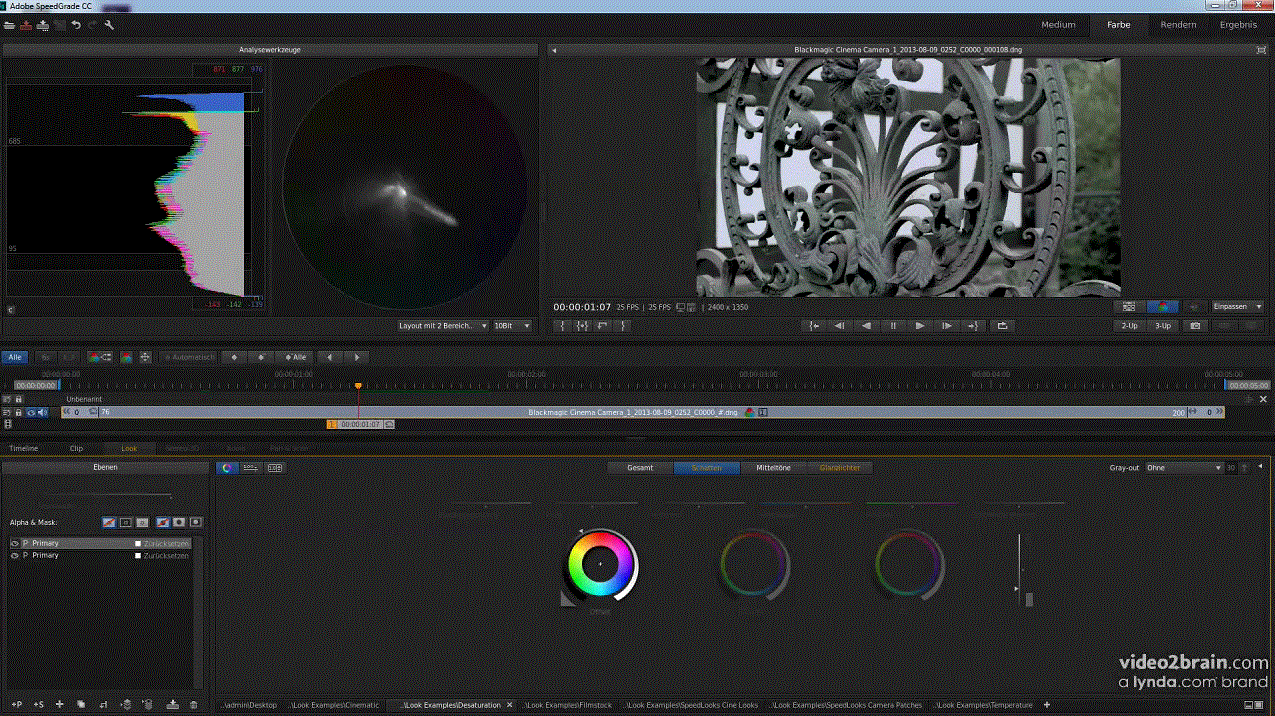Select the Gesamt tonal range
This screenshot has height=716, width=1275.
pos(640,468)
